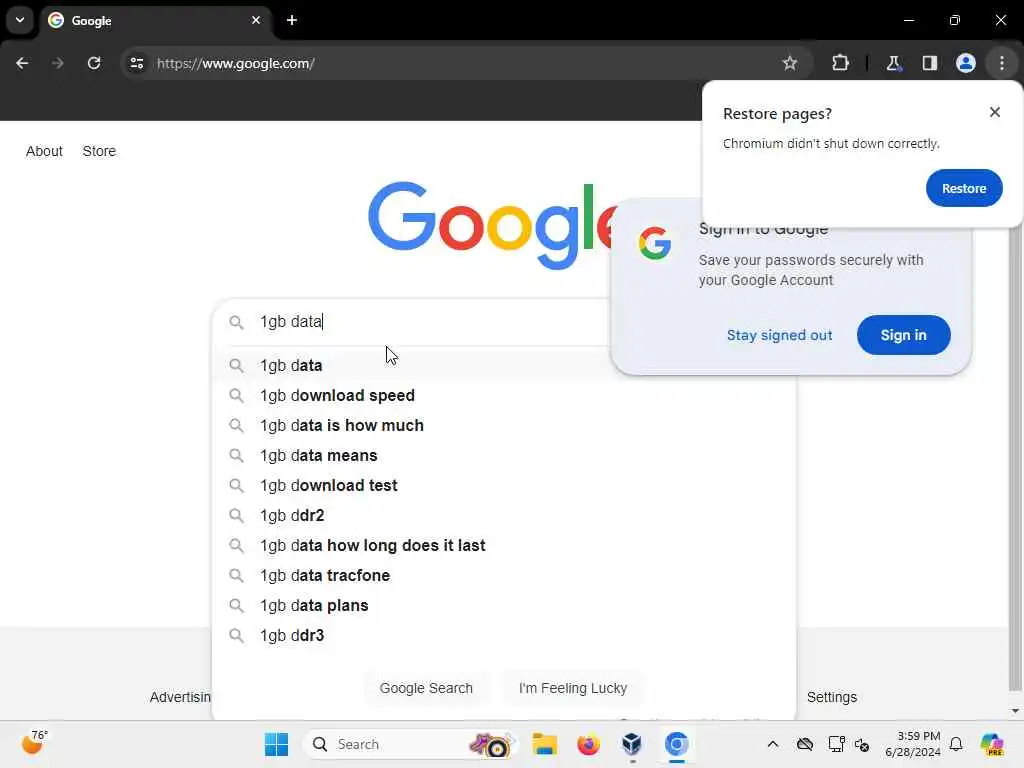The height and width of the screenshot is (768, 1024).
Task: Select suggestion '1gb ddr2'
Action: click(504, 516)
